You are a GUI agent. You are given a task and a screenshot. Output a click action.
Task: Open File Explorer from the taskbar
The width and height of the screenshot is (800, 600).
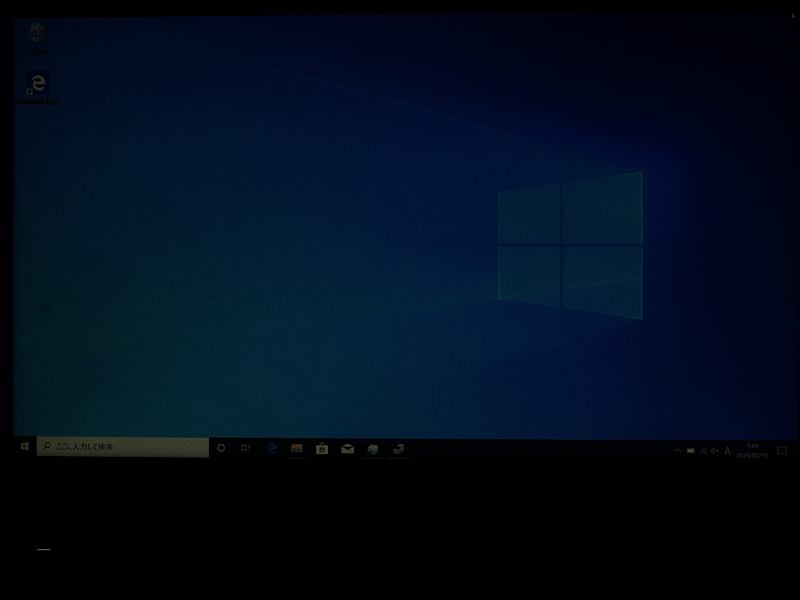tap(296, 448)
